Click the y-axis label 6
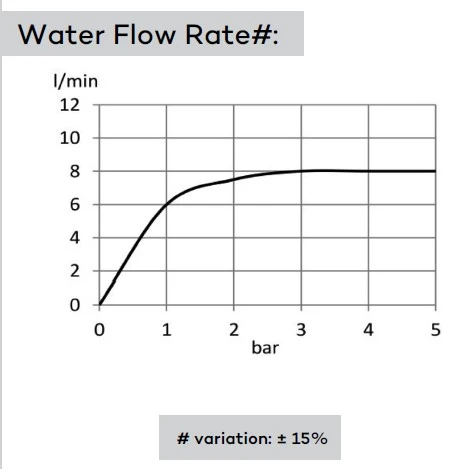 click(x=75, y=205)
